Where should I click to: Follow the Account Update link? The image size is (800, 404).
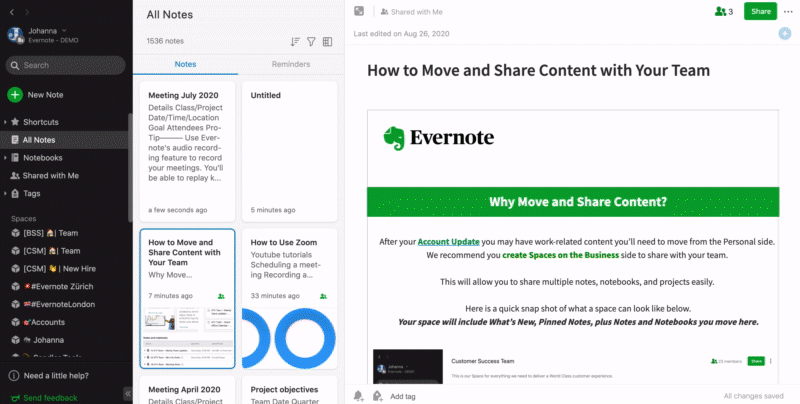449,241
